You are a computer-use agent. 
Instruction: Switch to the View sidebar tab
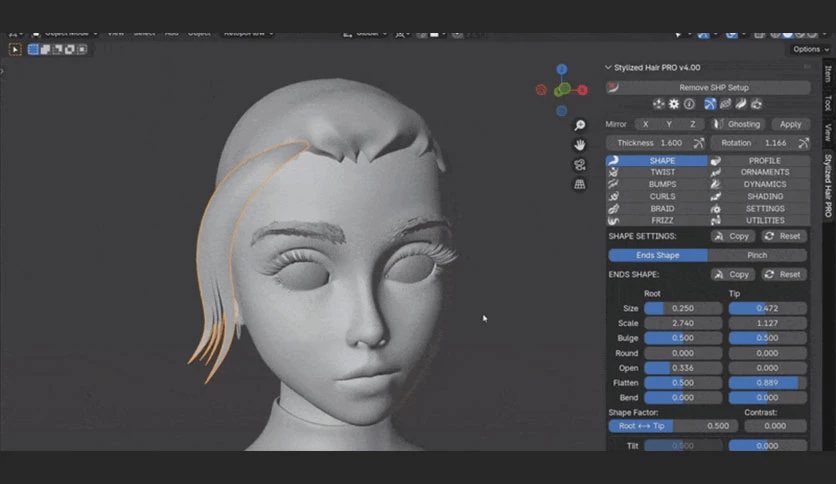(828, 132)
